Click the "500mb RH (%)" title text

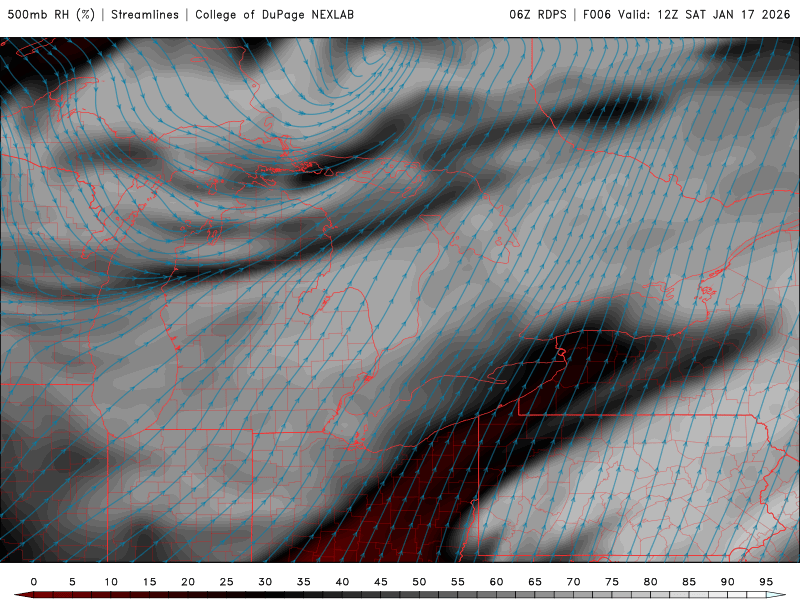tap(51, 15)
